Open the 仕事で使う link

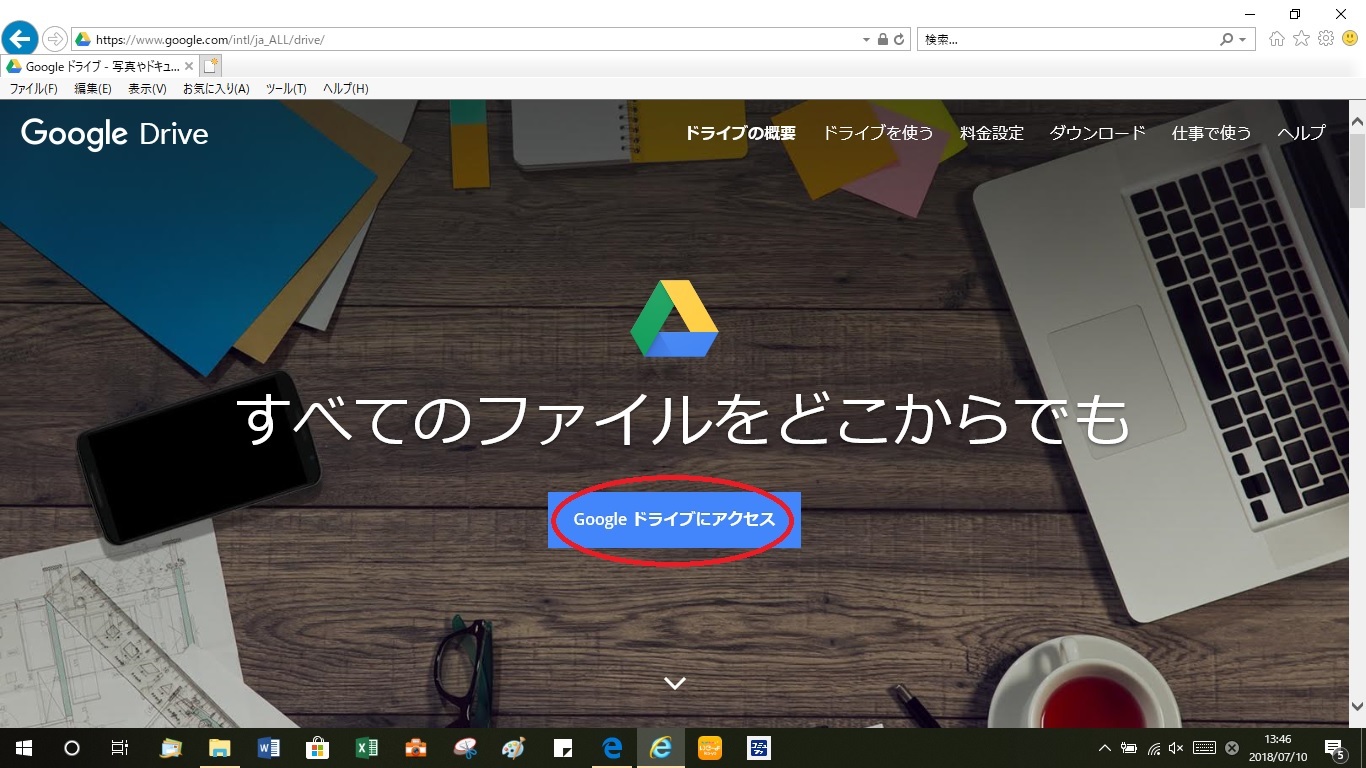(1211, 133)
